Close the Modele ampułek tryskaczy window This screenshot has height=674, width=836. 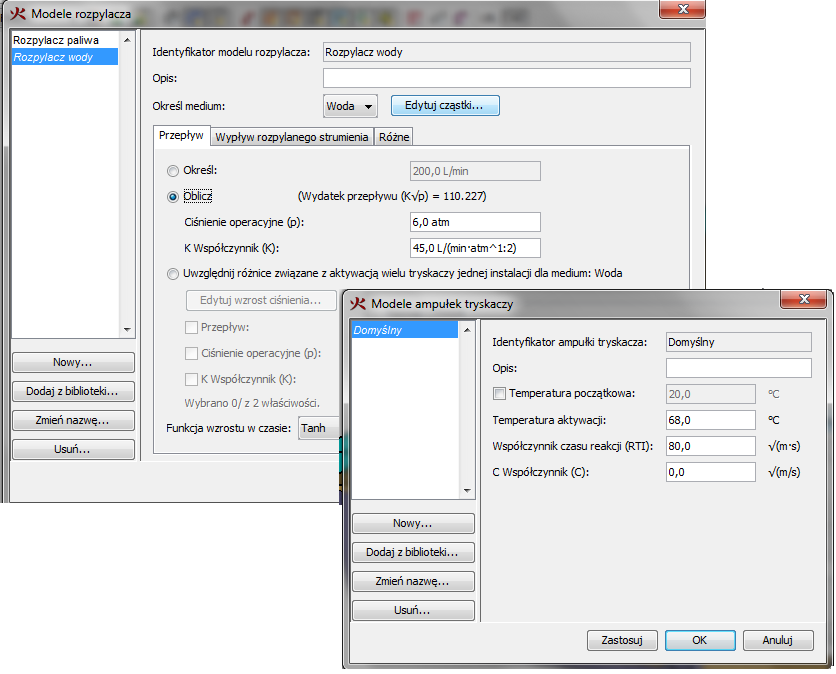(x=804, y=299)
